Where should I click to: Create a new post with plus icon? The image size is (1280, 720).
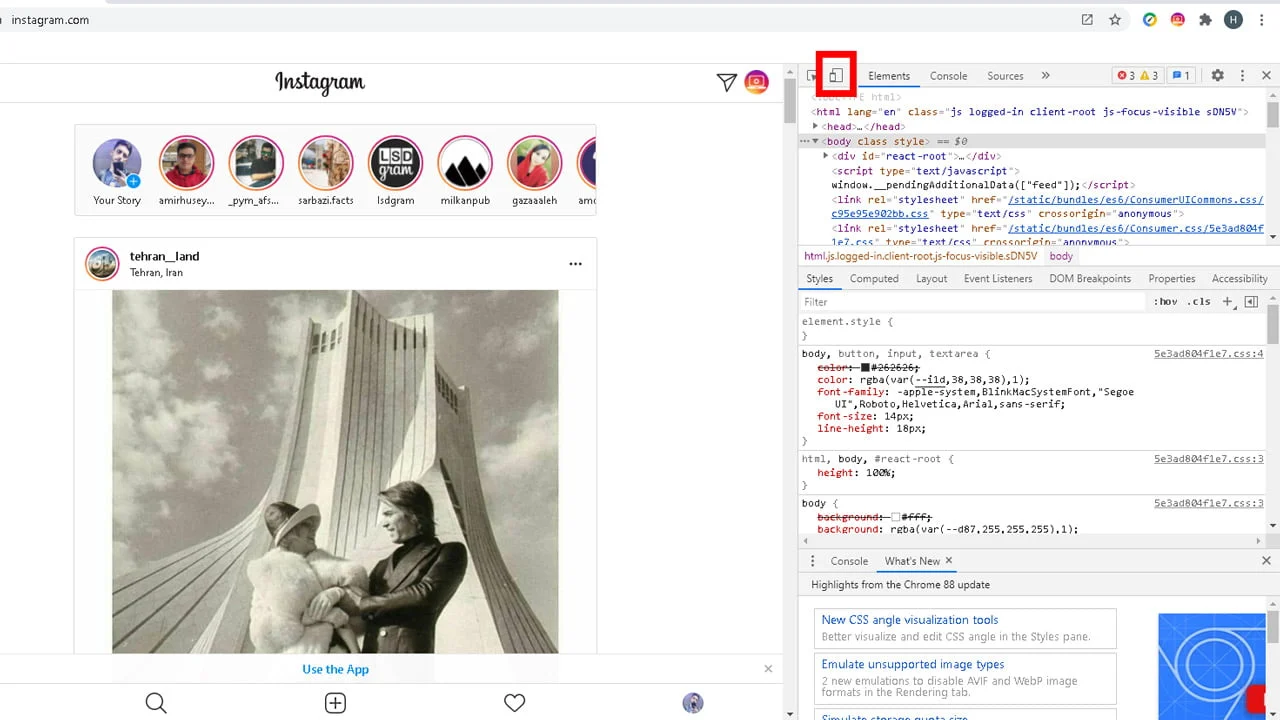[x=335, y=703]
